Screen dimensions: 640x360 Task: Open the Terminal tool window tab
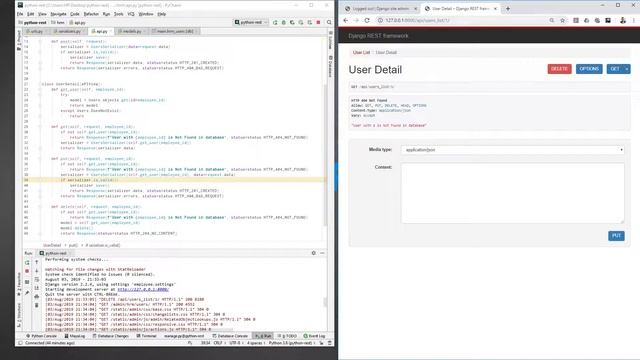pyautogui.click(x=147, y=336)
